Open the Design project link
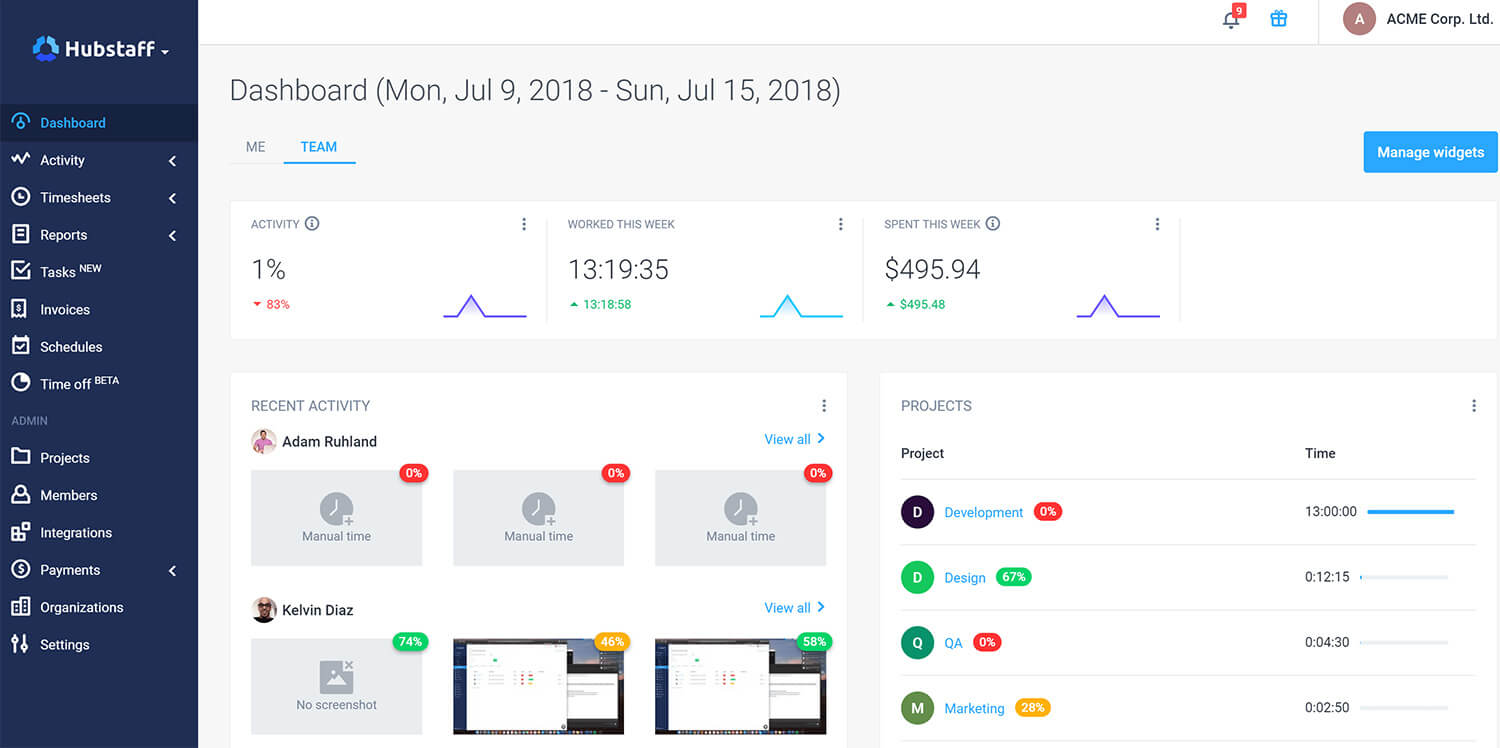 [x=965, y=577]
